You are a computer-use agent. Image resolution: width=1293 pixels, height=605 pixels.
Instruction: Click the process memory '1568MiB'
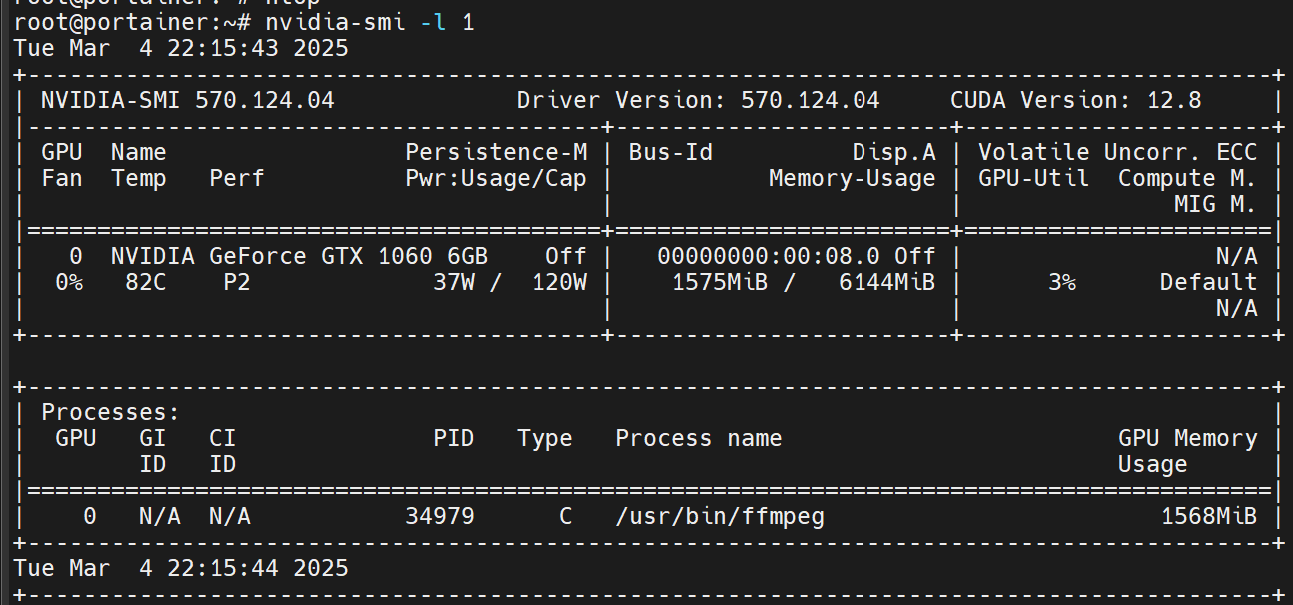[1208, 516]
